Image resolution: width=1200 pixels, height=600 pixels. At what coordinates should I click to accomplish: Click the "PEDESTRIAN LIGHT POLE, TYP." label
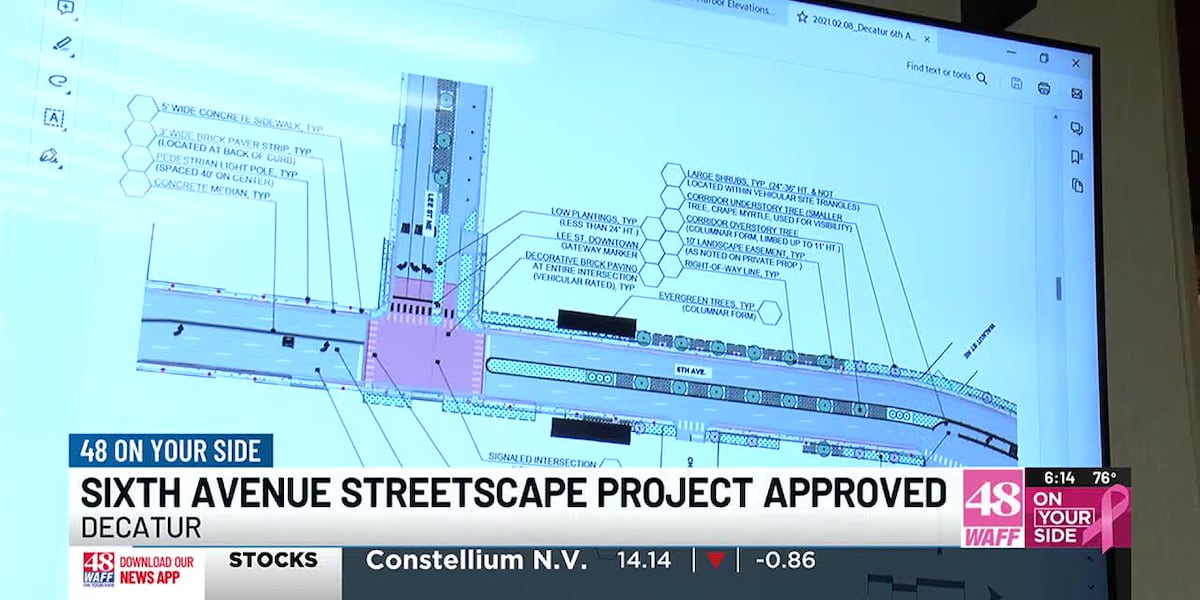point(226,166)
